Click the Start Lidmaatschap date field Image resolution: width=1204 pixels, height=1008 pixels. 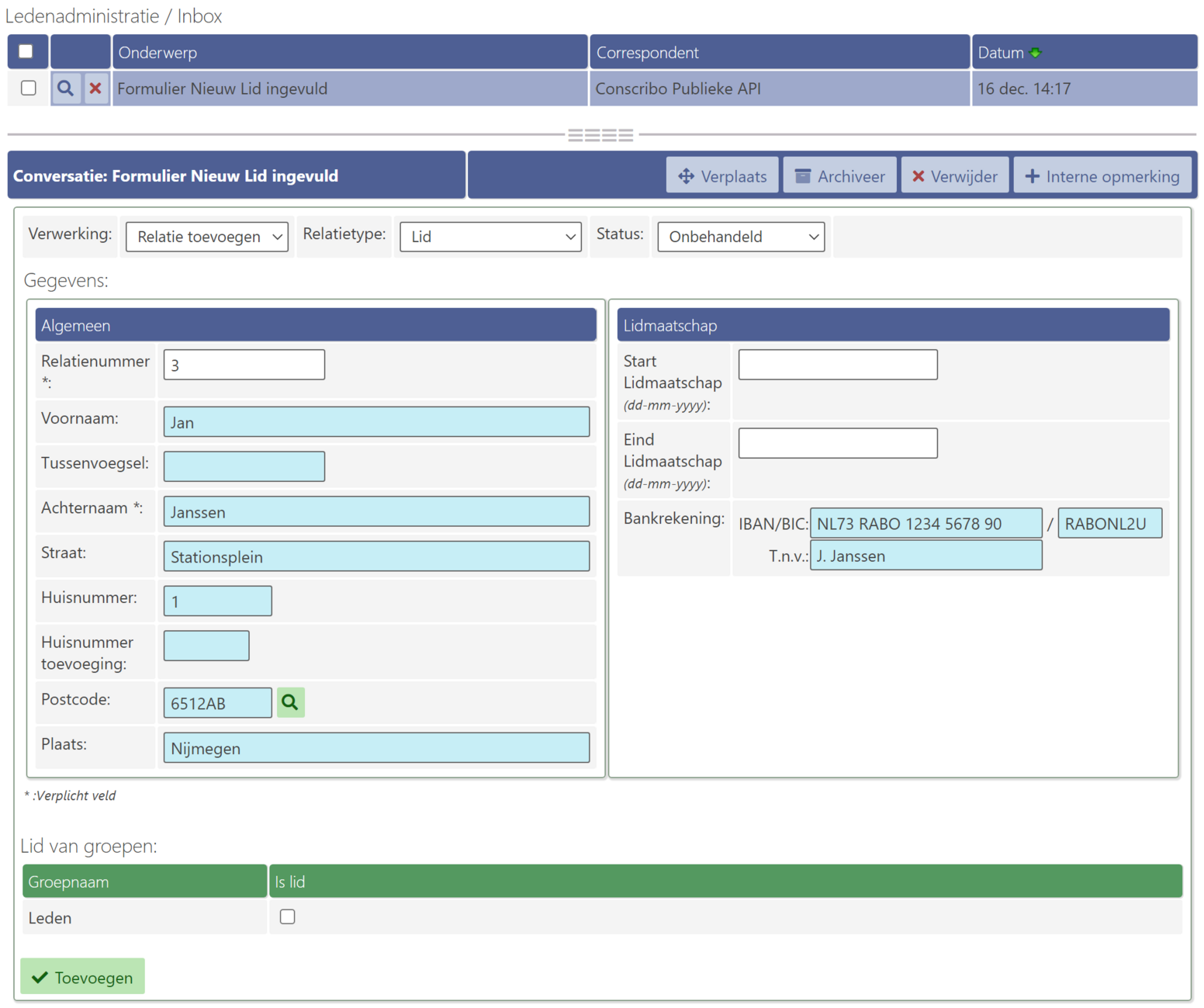pos(838,365)
